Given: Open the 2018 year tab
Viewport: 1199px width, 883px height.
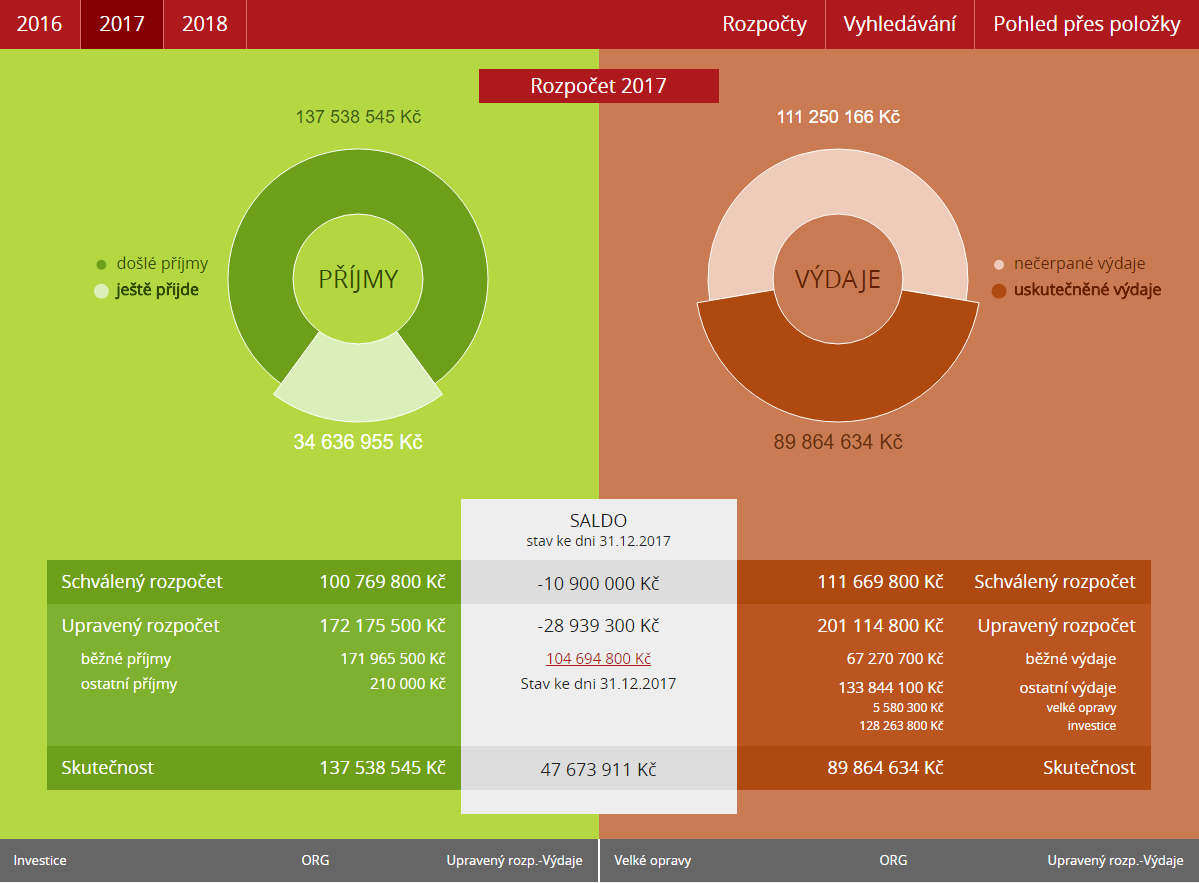Looking at the screenshot, I should 204,24.
